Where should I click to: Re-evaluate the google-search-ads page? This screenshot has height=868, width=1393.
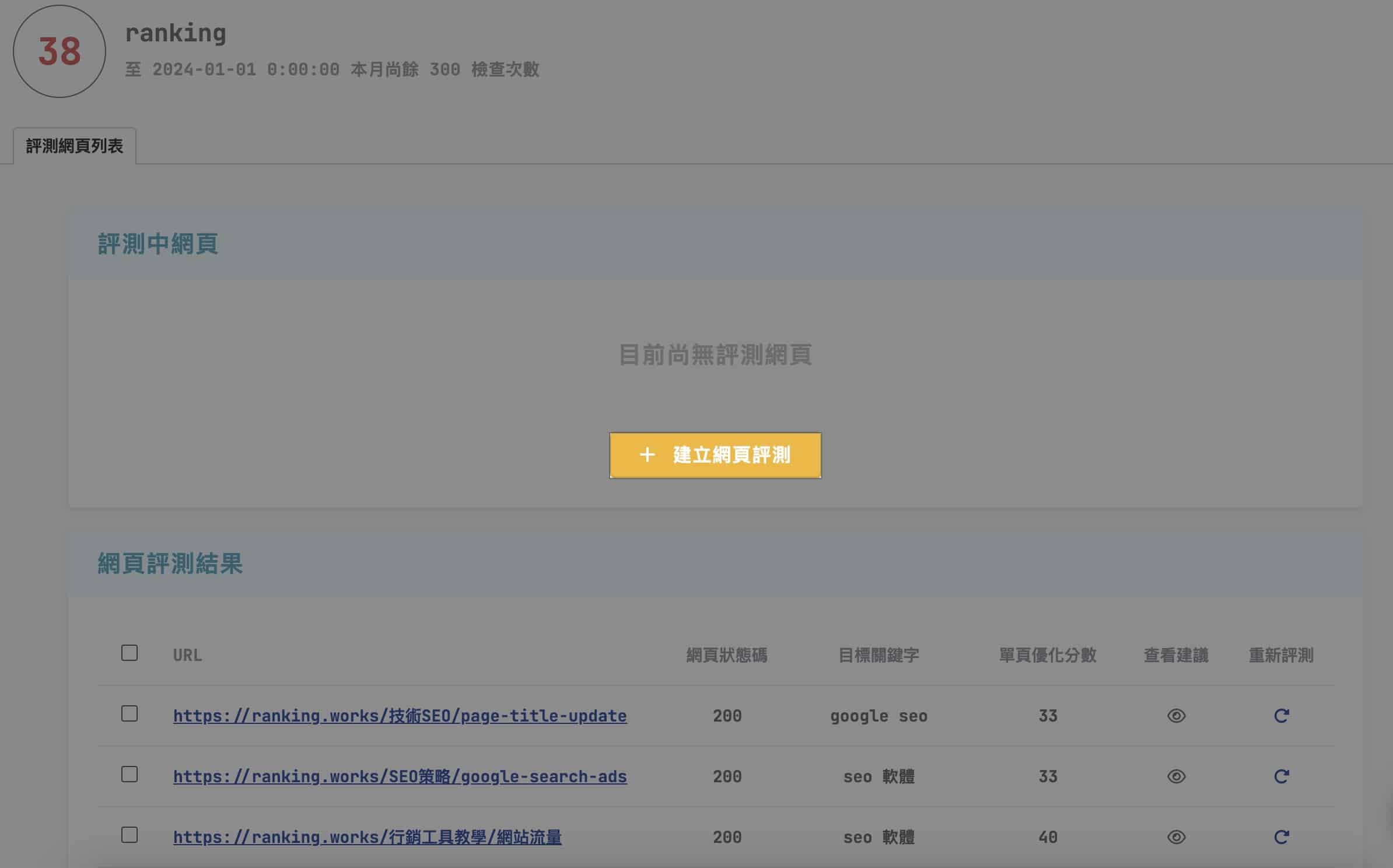(x=1281, y=776)
